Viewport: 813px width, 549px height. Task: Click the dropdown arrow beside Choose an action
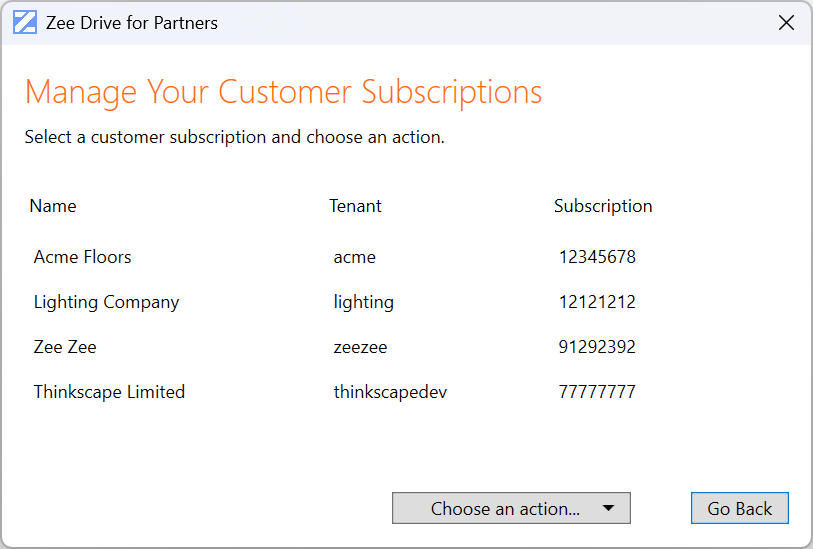point(609,508)
